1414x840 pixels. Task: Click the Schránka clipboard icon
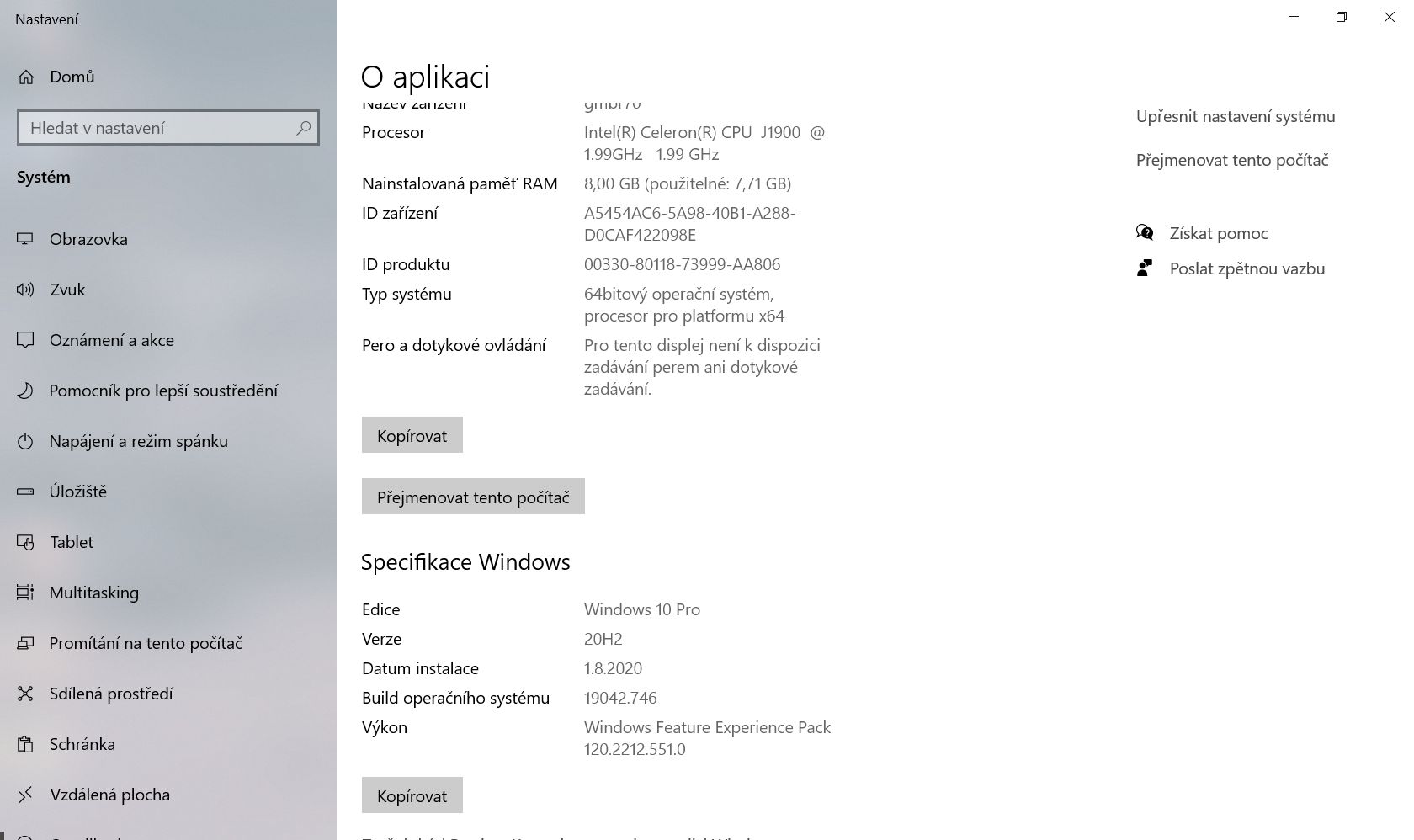coord(25,744)
